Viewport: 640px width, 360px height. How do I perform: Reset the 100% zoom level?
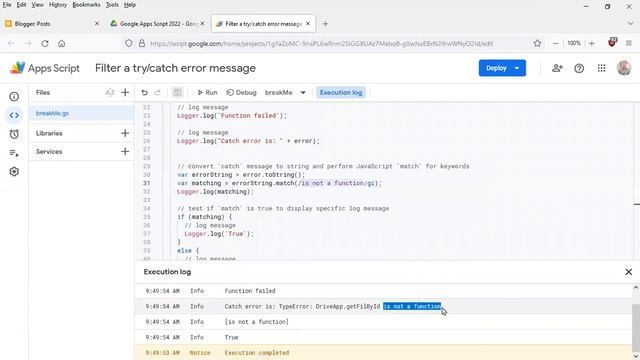tap(574, 43)
